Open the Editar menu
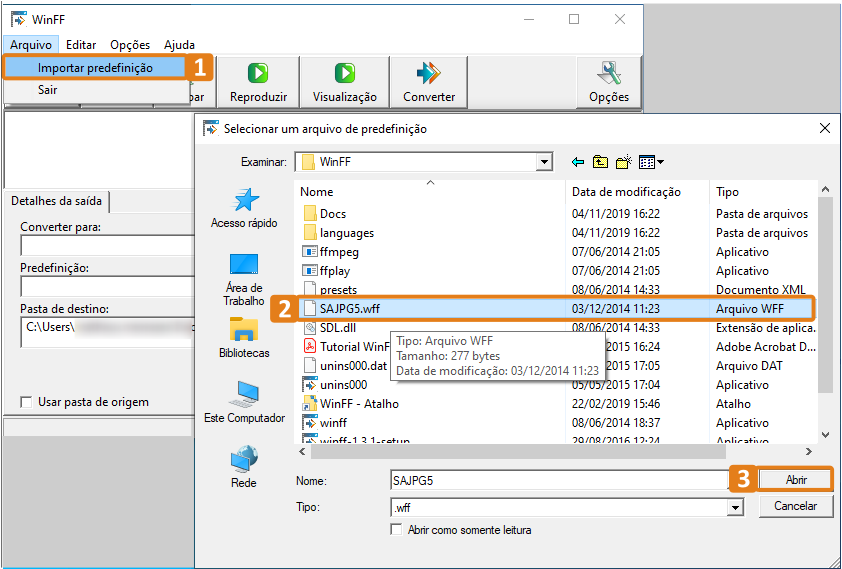 81,45
